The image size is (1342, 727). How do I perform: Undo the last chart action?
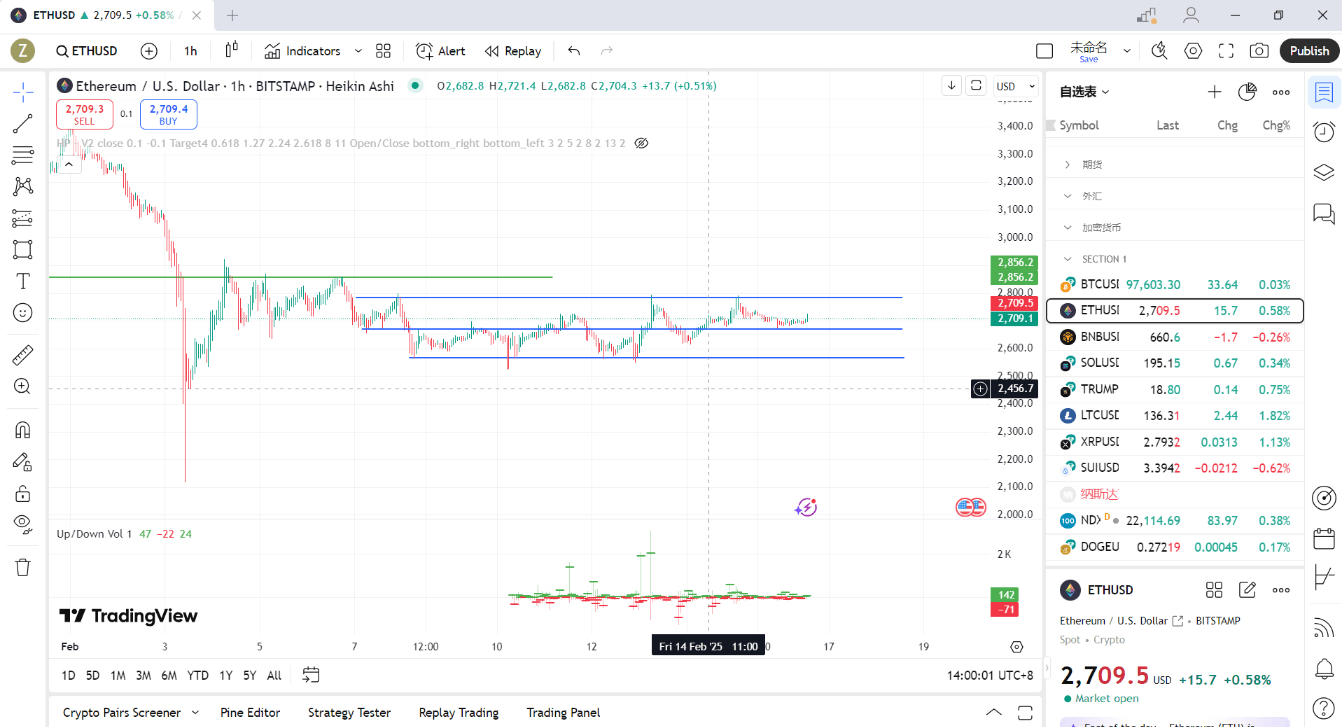pyautogui.click(x=574, y=51)
